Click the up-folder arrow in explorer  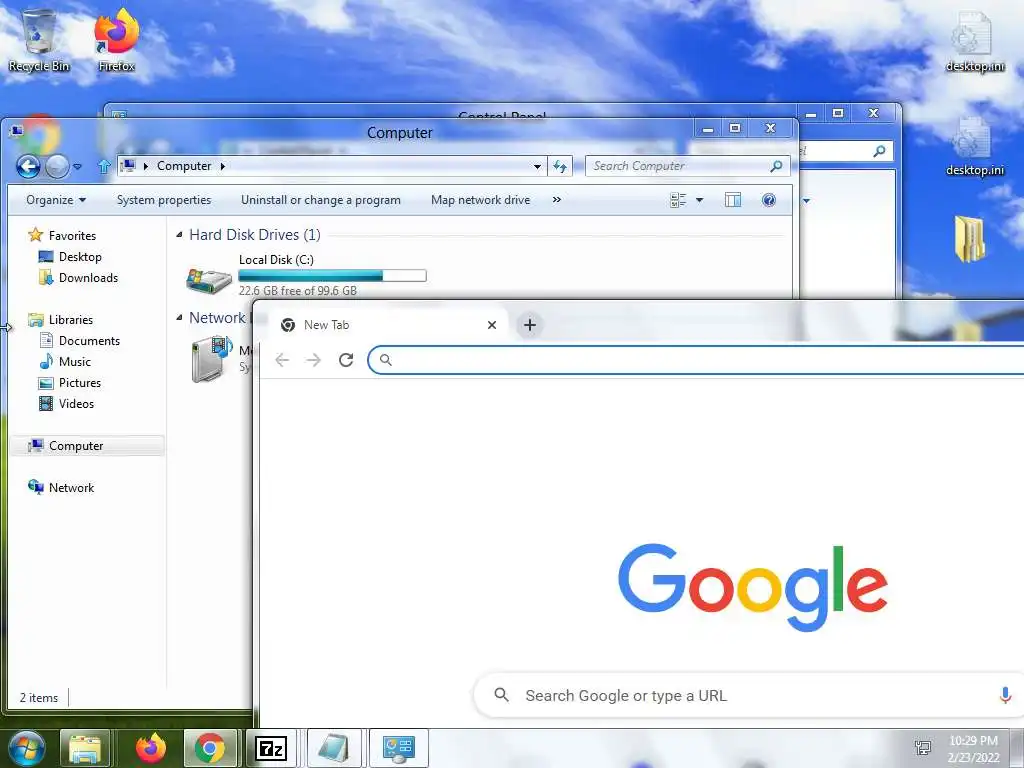click(103, 167)
